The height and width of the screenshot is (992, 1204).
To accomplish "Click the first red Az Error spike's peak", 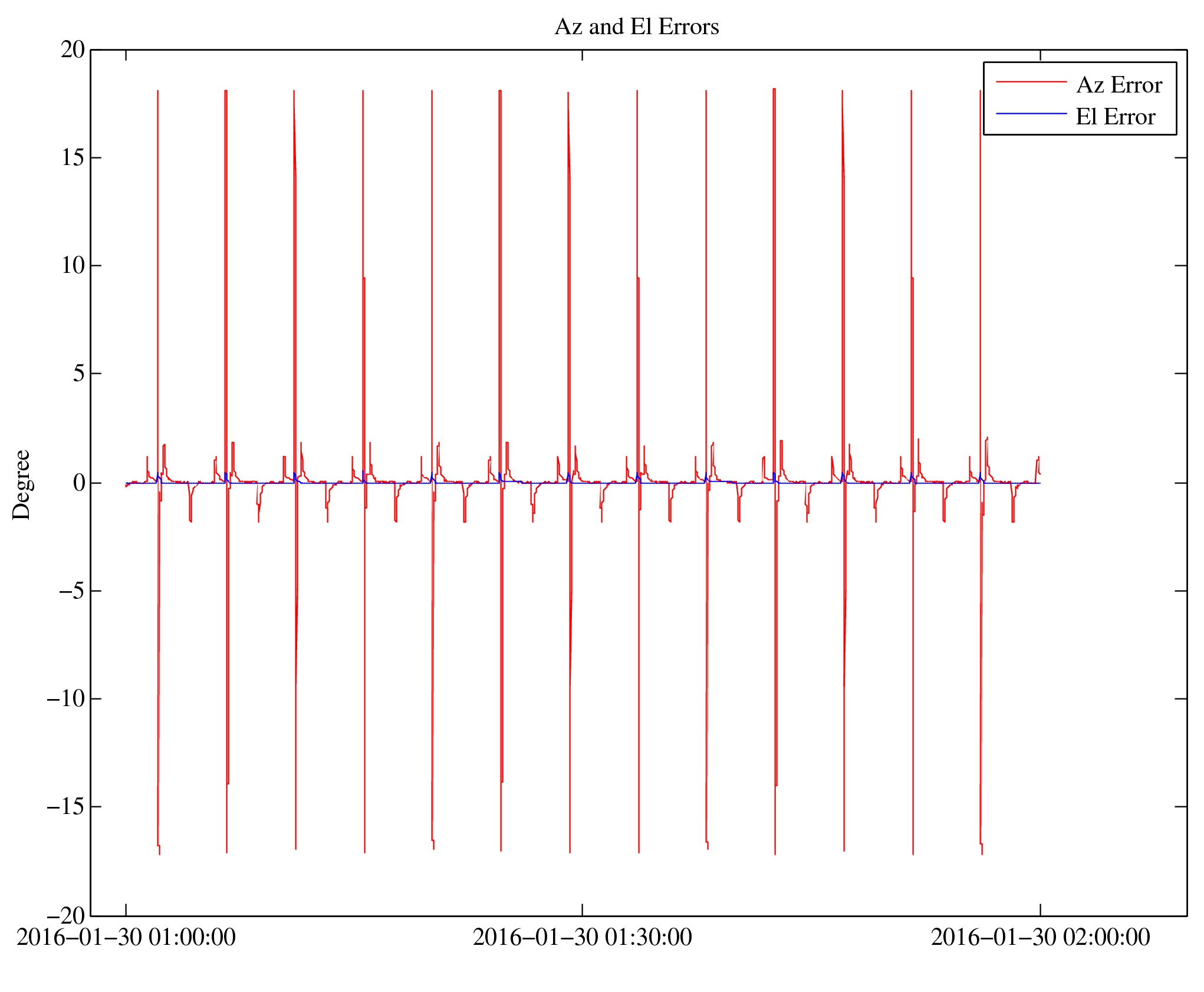I will pos(157,91).
